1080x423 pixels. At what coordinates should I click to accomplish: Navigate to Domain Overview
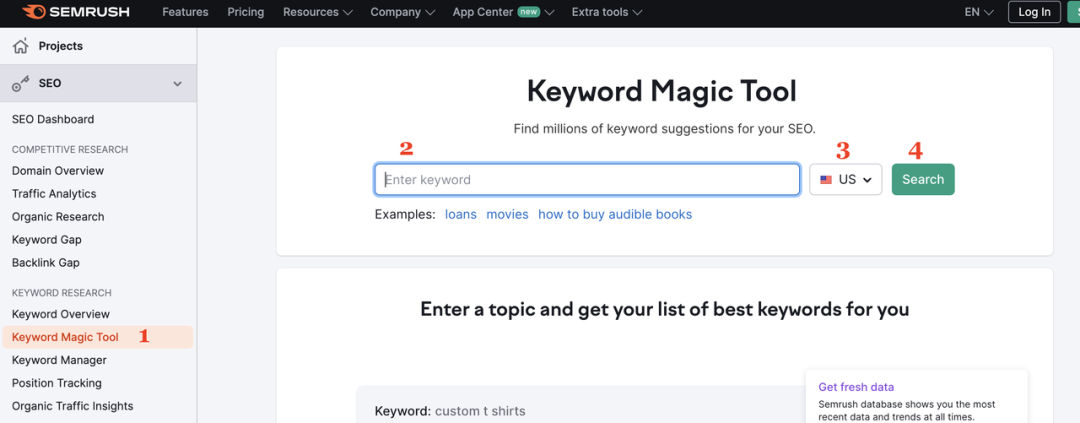click(x=58, y=171)
